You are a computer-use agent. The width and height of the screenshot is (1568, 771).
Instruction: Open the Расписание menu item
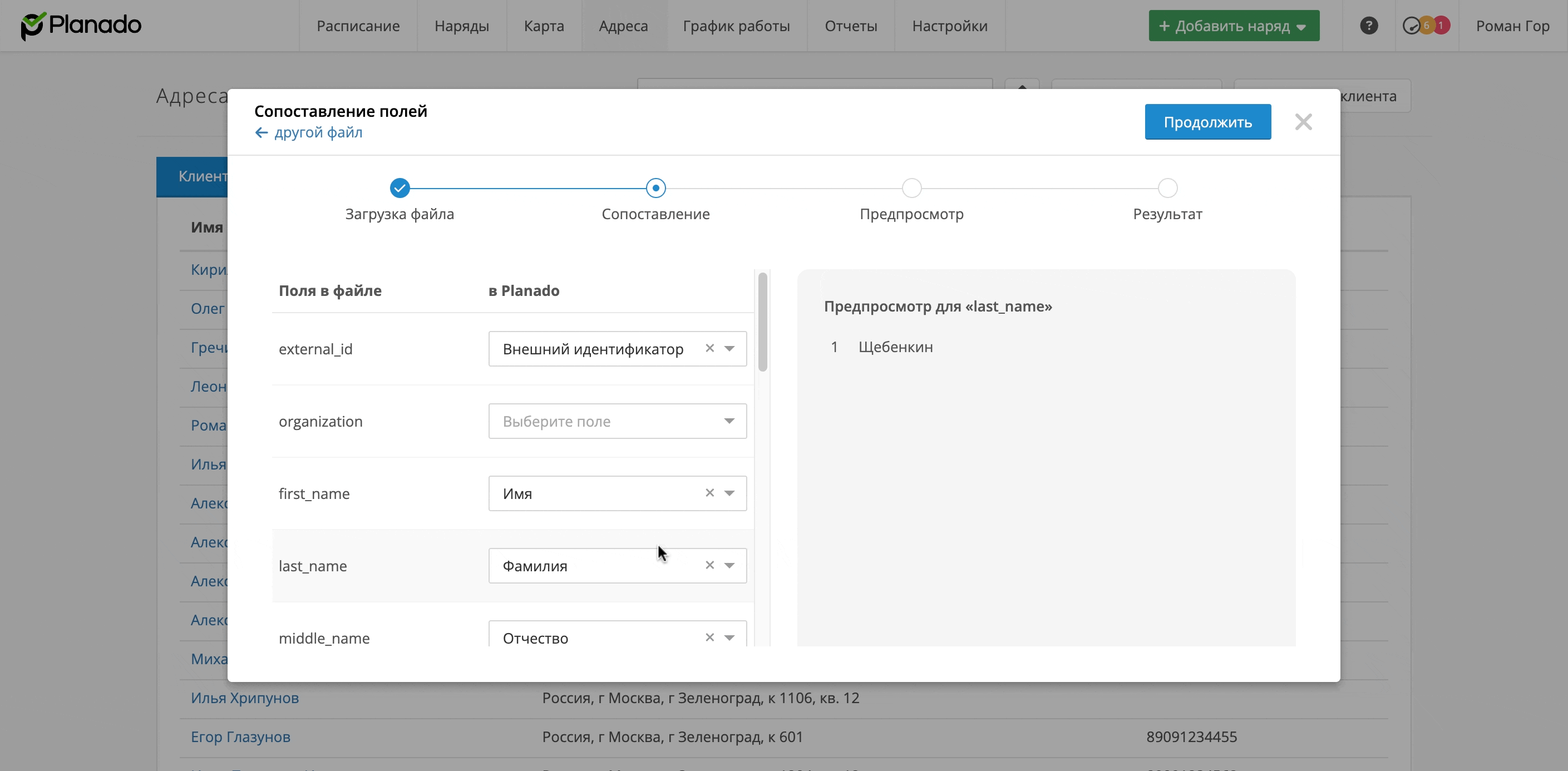click(x=358, y=26)
